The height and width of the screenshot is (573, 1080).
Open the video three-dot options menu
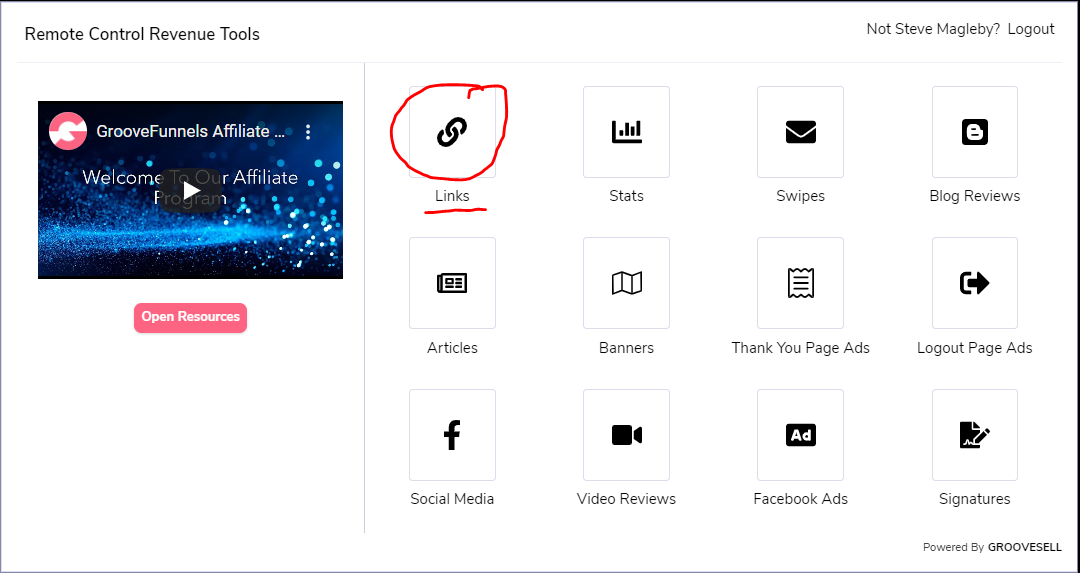tap(308, 131)
